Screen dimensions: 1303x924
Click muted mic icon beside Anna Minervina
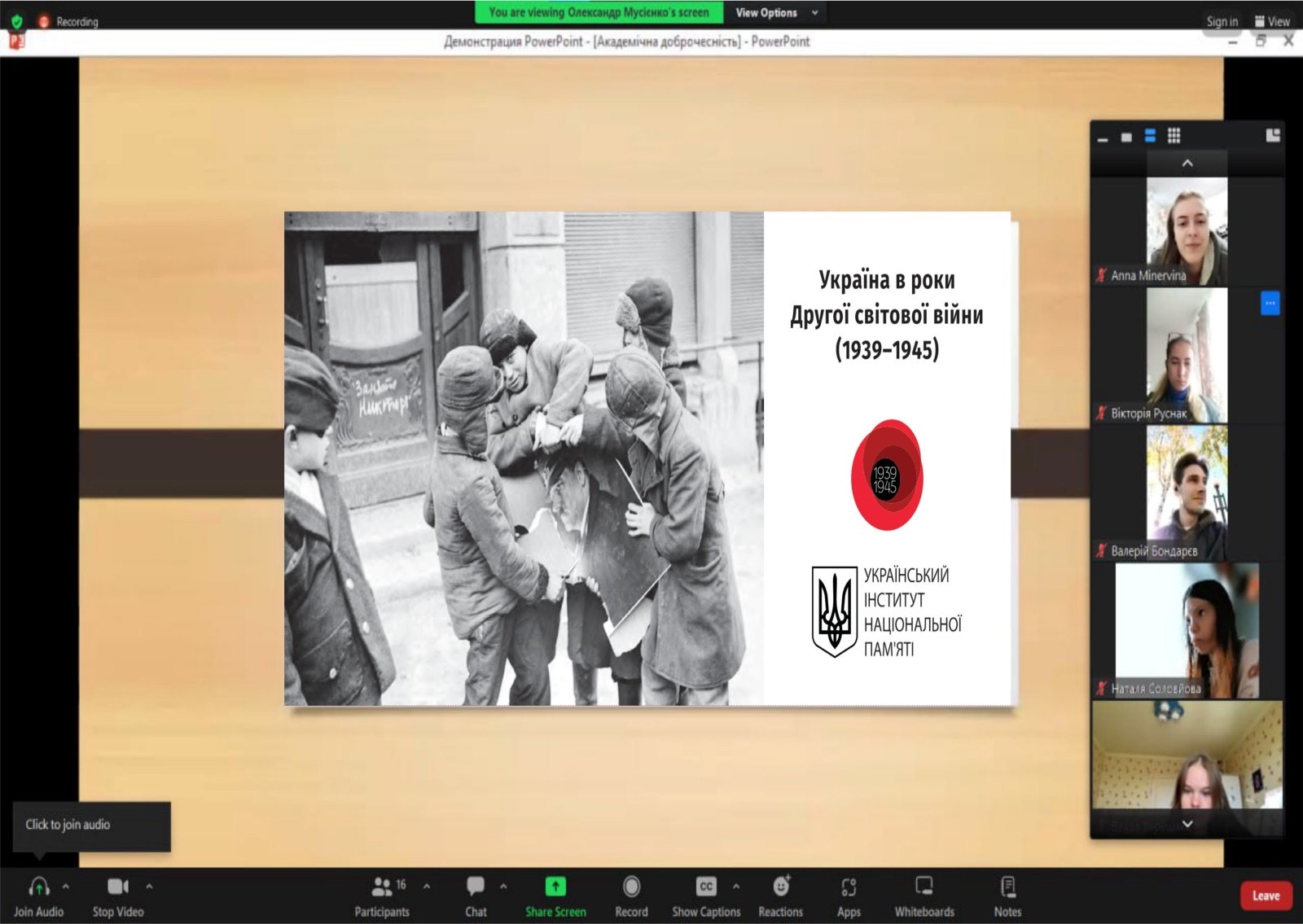click(x=1102, y=275)
